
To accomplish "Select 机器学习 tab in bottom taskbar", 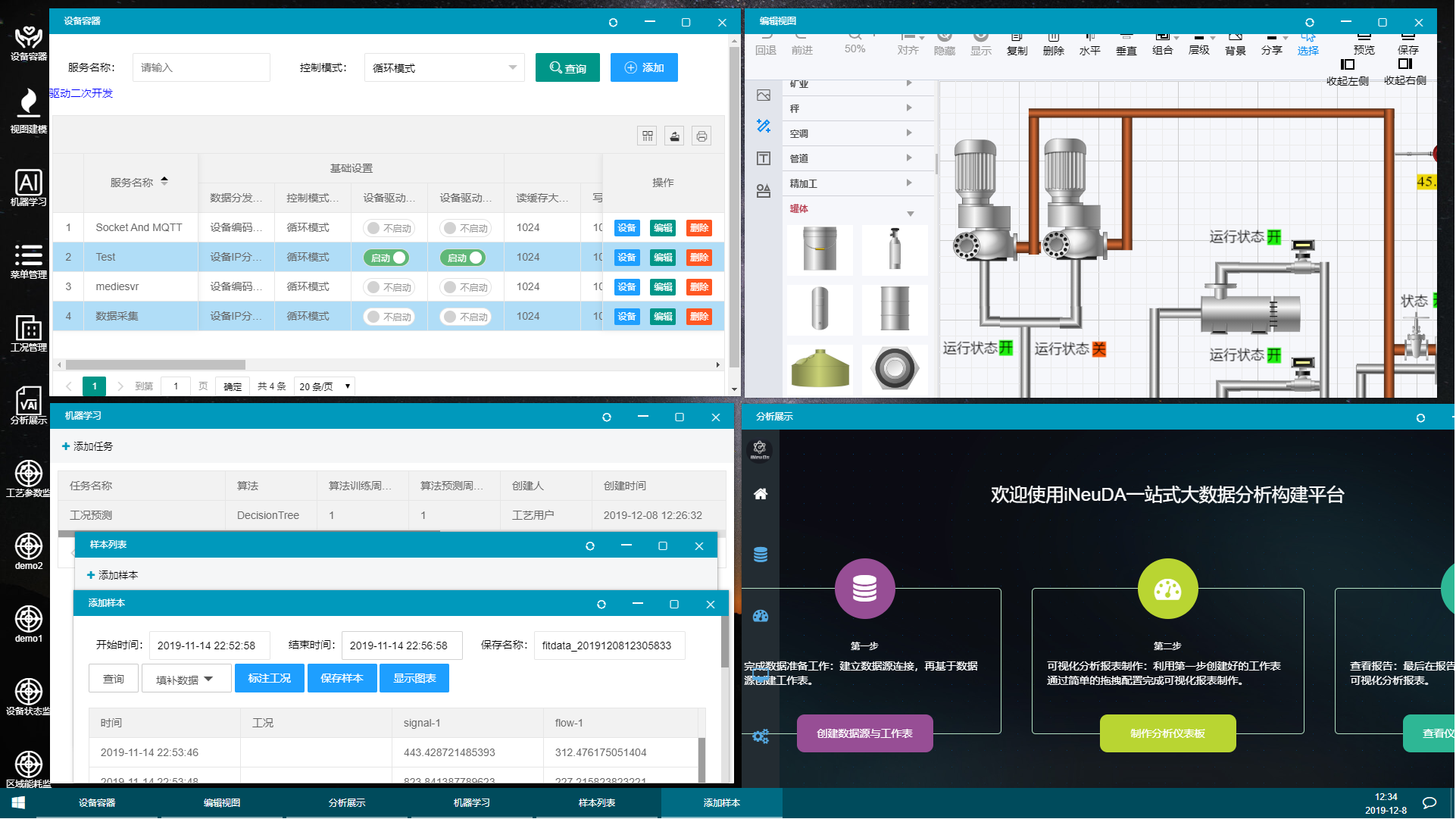I will 471,803.
